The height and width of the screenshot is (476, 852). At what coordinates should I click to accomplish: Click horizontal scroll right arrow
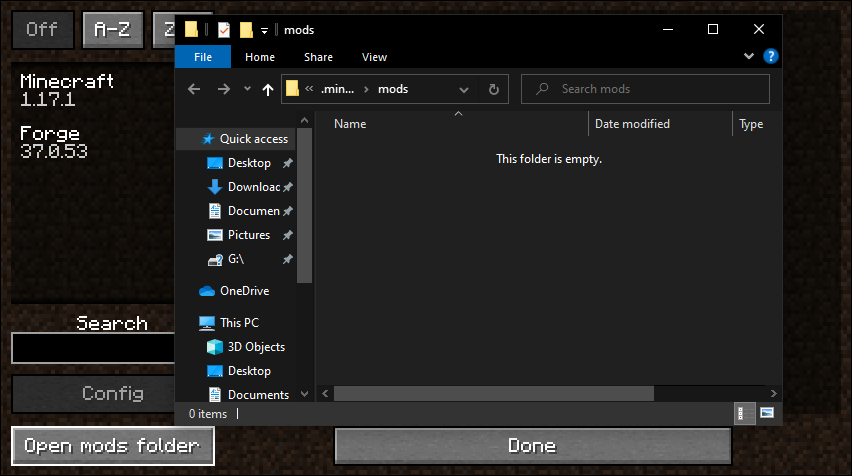click(x=774, y=393)
